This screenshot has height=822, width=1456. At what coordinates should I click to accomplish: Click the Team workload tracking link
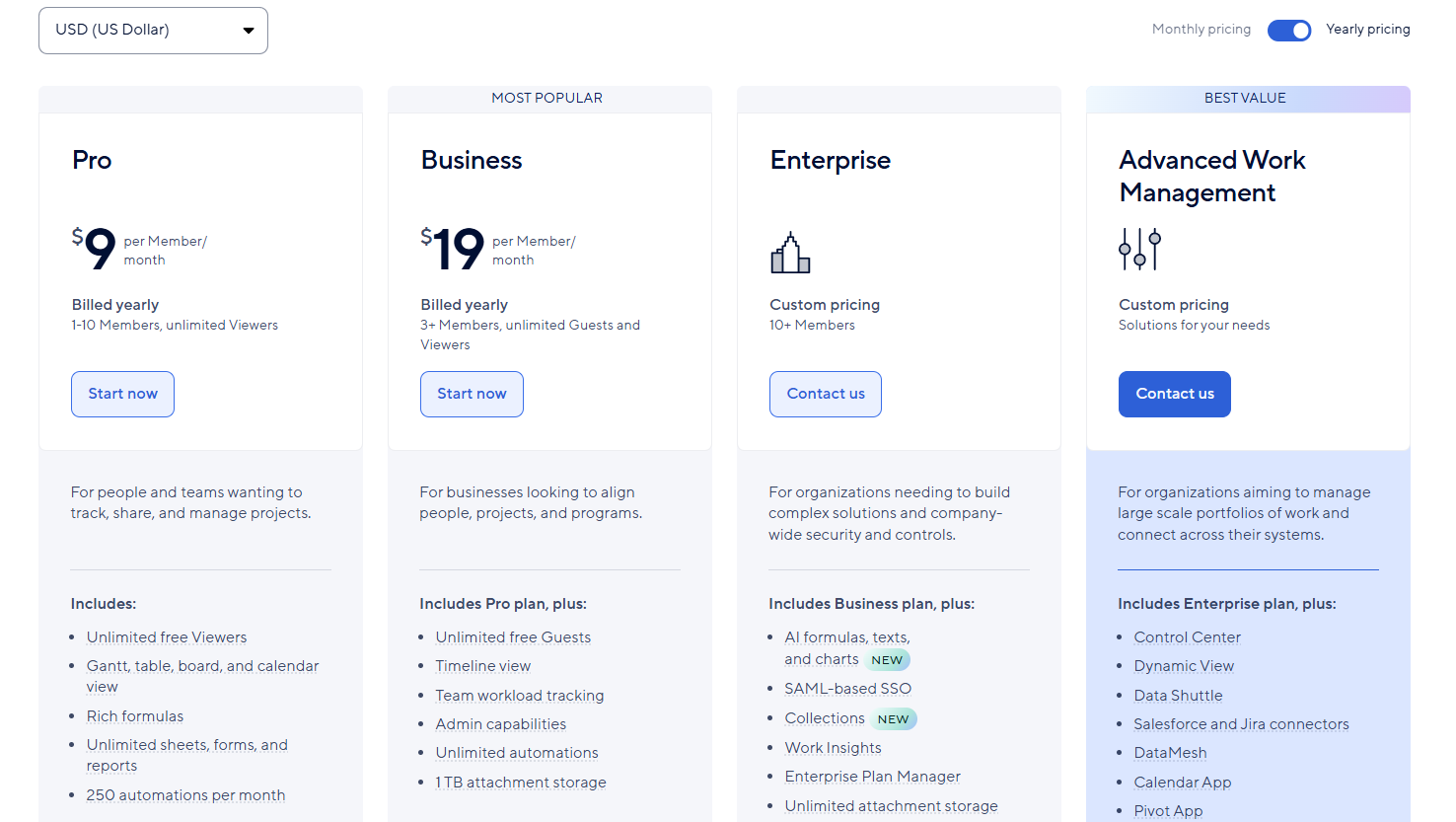coord(520,695)
